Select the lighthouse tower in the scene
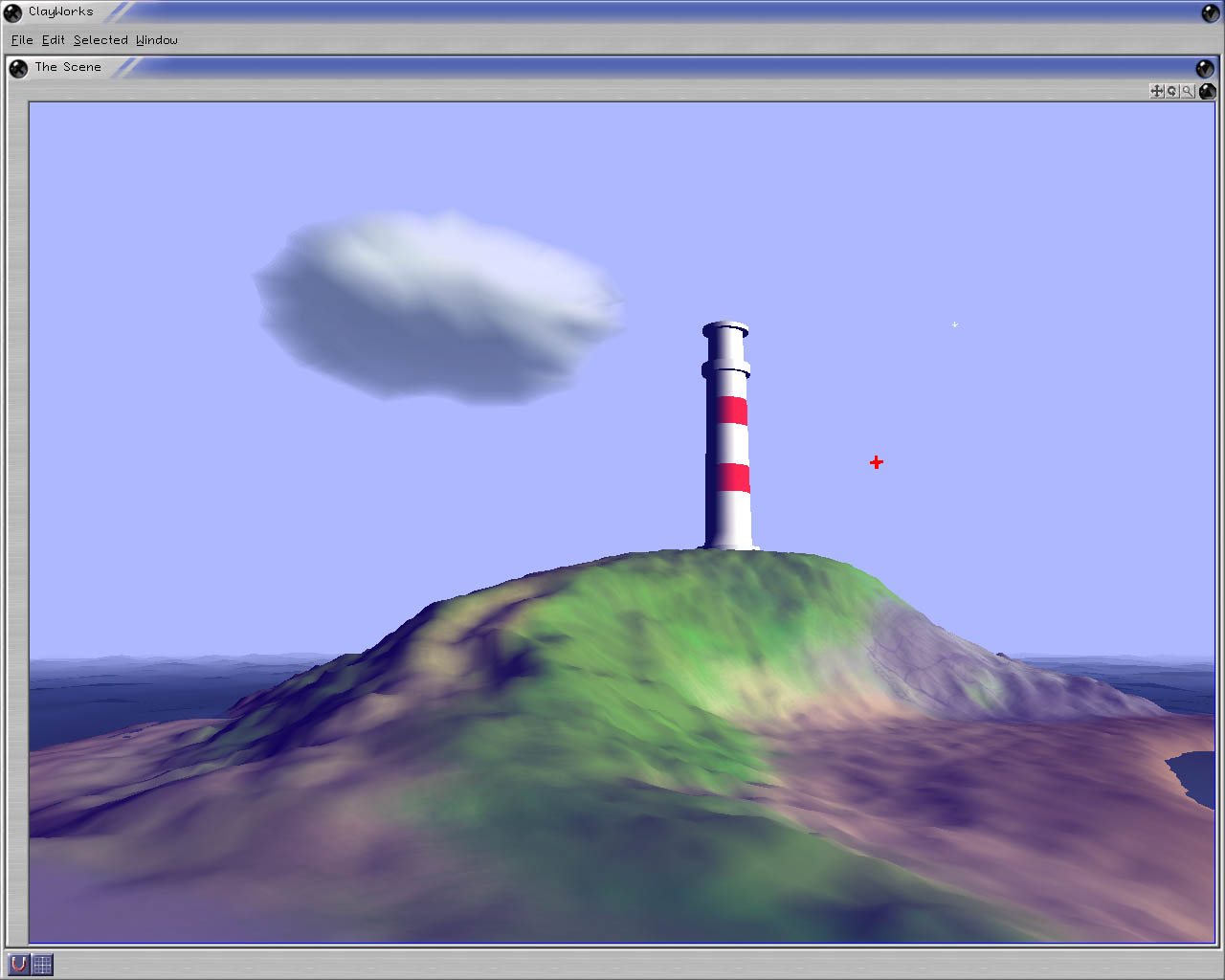 pos(727,440)
